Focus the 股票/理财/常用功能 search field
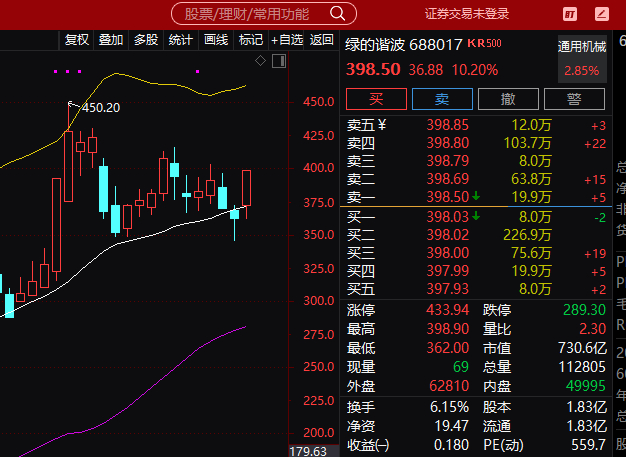The height and width of the screenshot is (457, 626). click(263, 14)
